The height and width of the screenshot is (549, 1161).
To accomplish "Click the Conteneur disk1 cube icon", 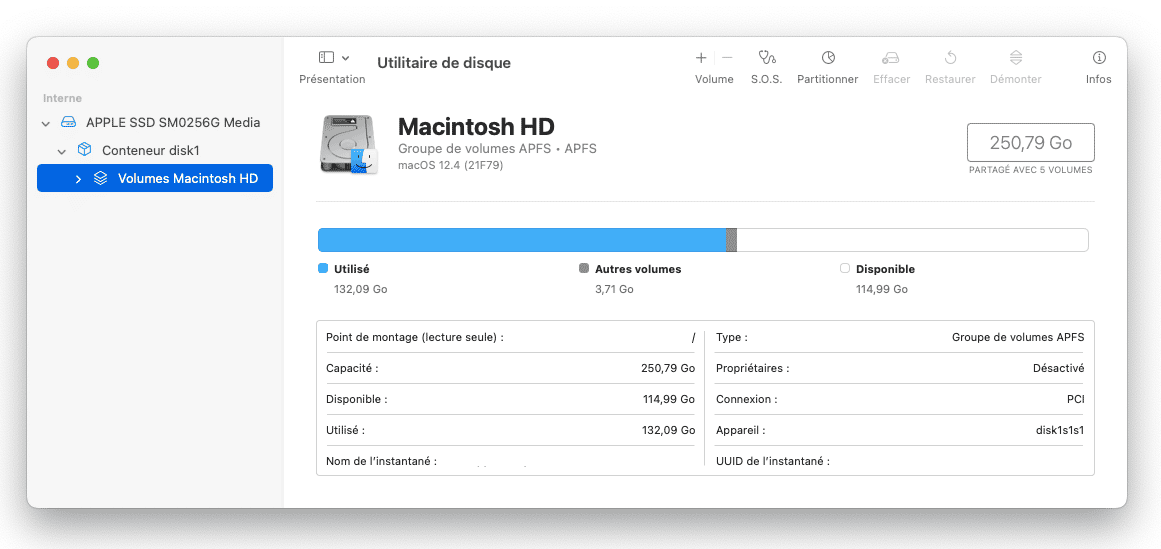I will click(x=84, y=150).
